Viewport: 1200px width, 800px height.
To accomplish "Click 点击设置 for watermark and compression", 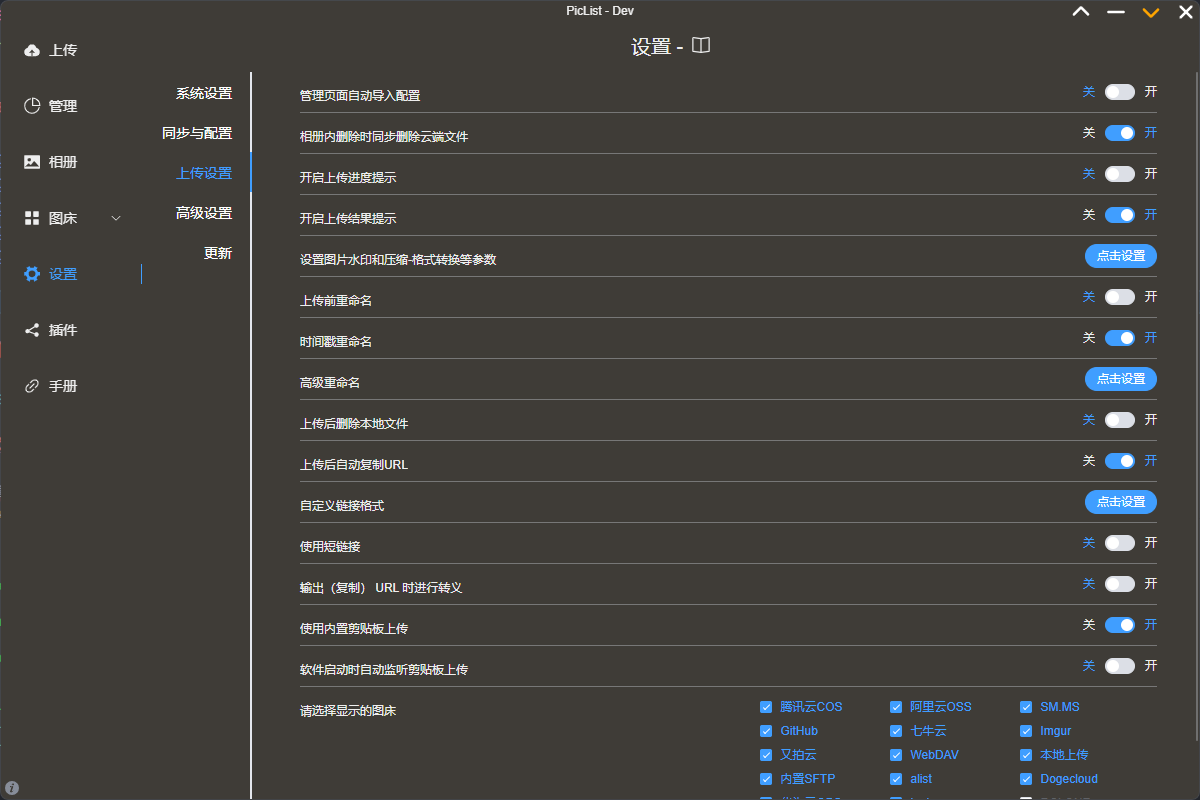I will pyautogui.click(x=1120, y=256).
